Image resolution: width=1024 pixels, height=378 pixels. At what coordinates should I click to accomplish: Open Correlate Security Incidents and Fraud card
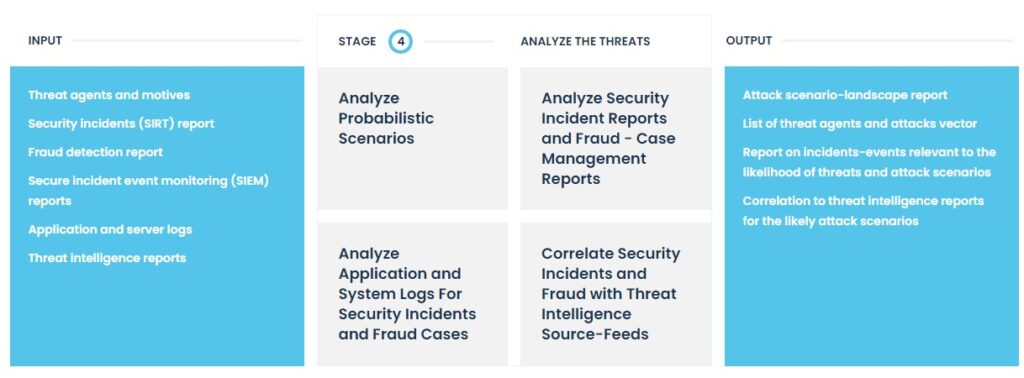pyautogui.click(x=615, y=294)
